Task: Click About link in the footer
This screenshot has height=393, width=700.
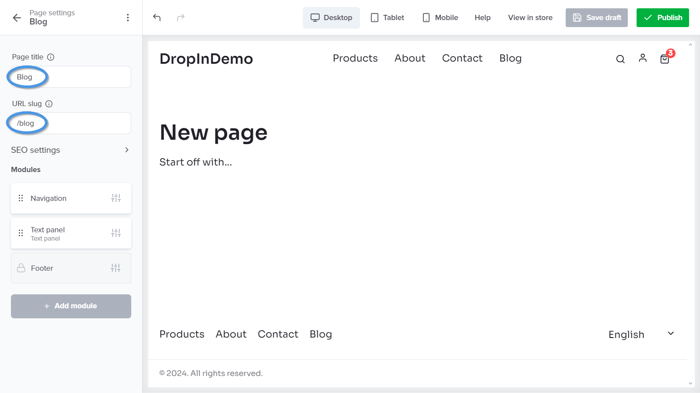Action: pyautogui.click(x=231, y=334)
